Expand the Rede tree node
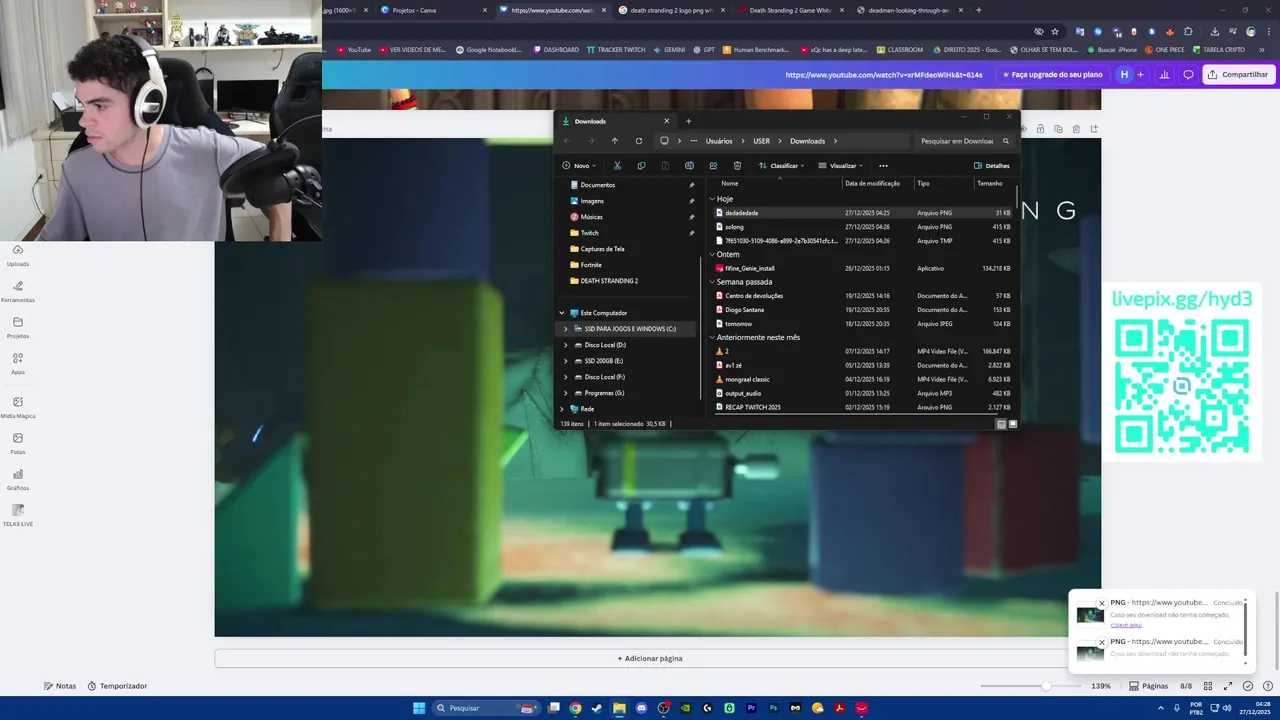This screenshot has height=720, width=1280. click(562, 409)
